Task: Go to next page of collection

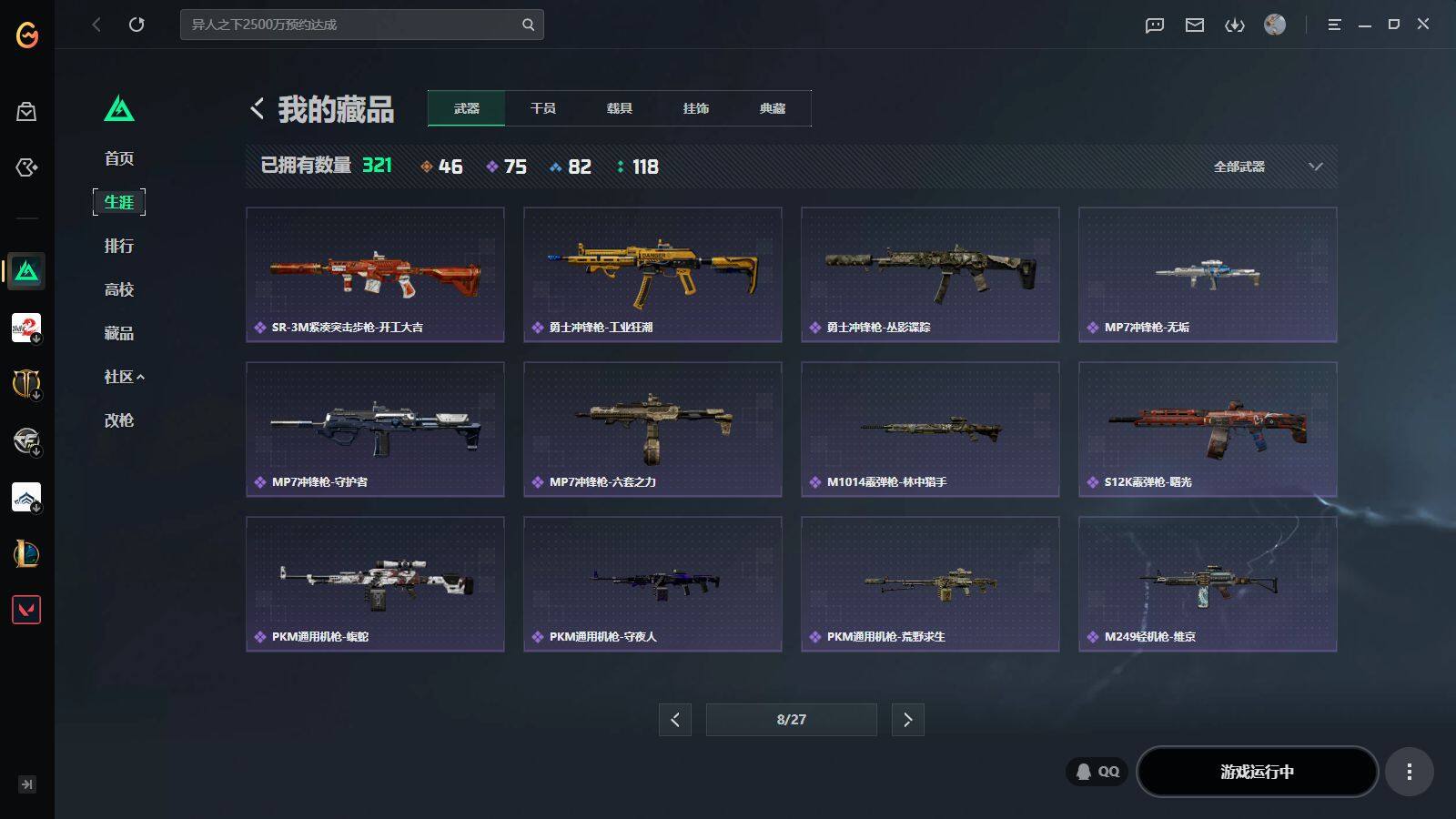Action: pos(907,720)
